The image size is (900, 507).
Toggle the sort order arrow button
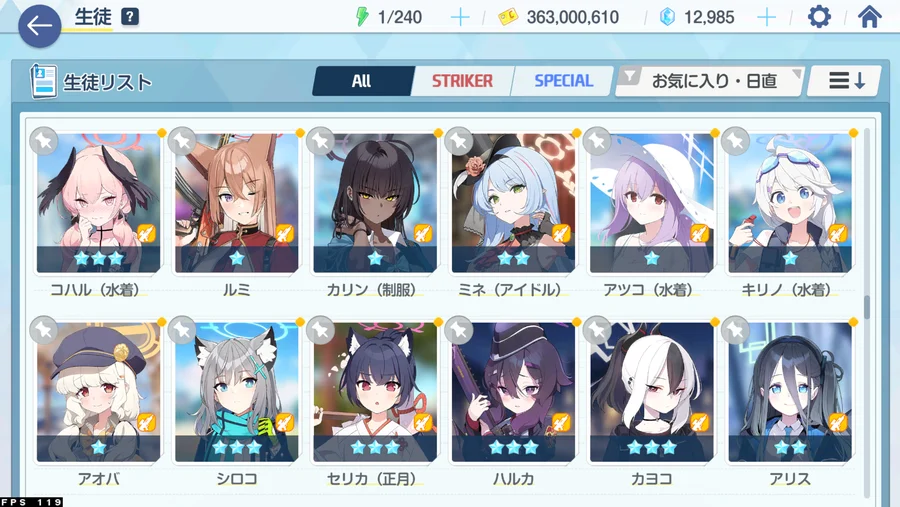844,81
